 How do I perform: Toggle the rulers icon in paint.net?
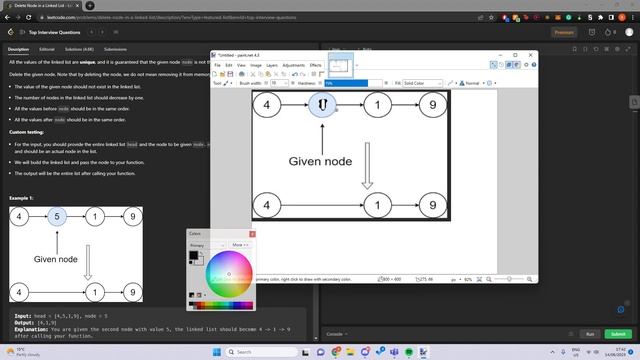pos(321,74)
